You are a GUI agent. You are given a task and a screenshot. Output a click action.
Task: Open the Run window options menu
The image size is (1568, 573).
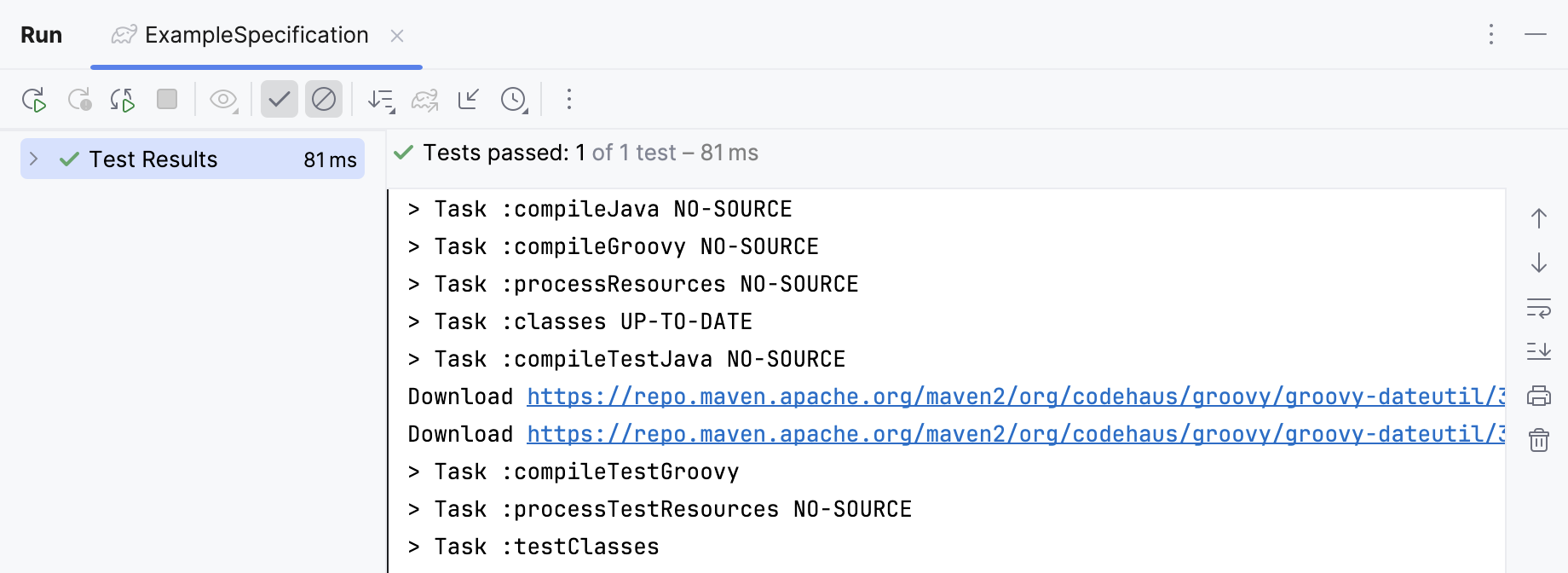1490,35
